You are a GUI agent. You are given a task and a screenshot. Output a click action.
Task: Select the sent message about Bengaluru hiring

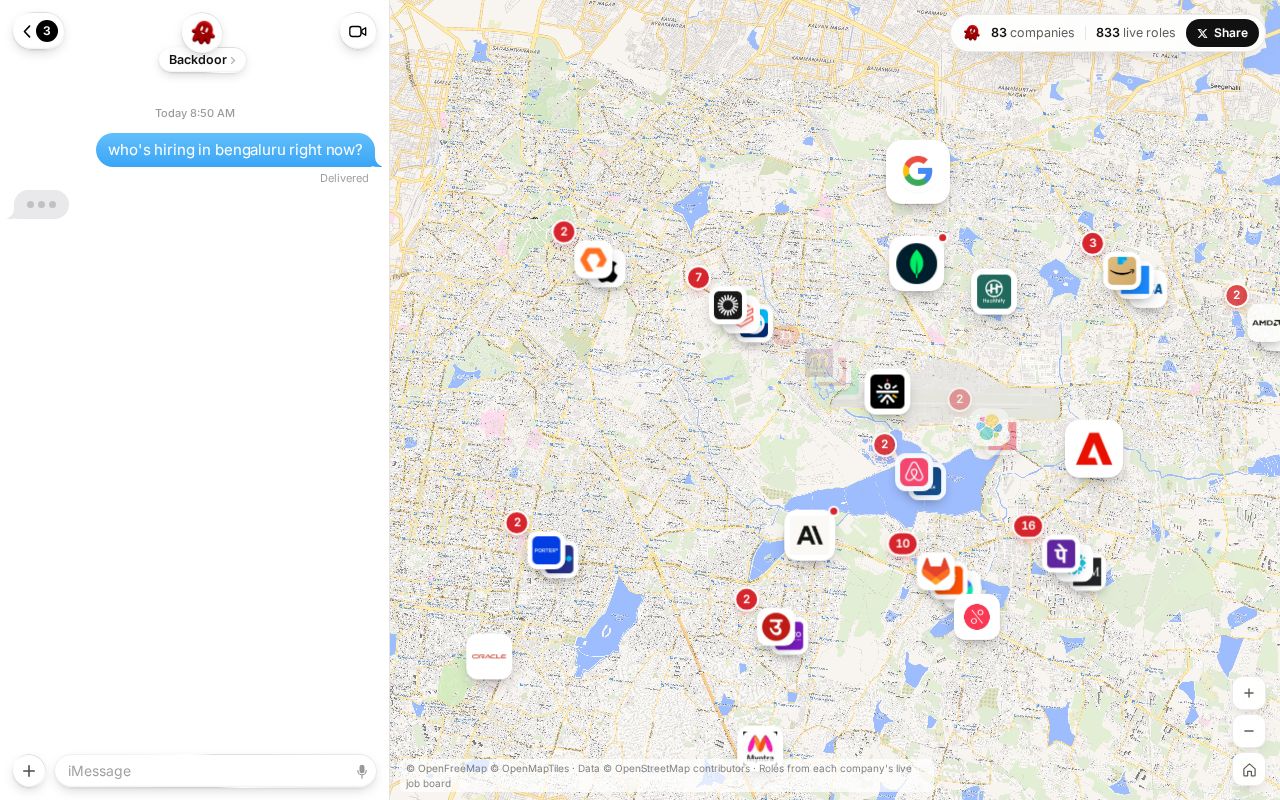pos(235,150)
